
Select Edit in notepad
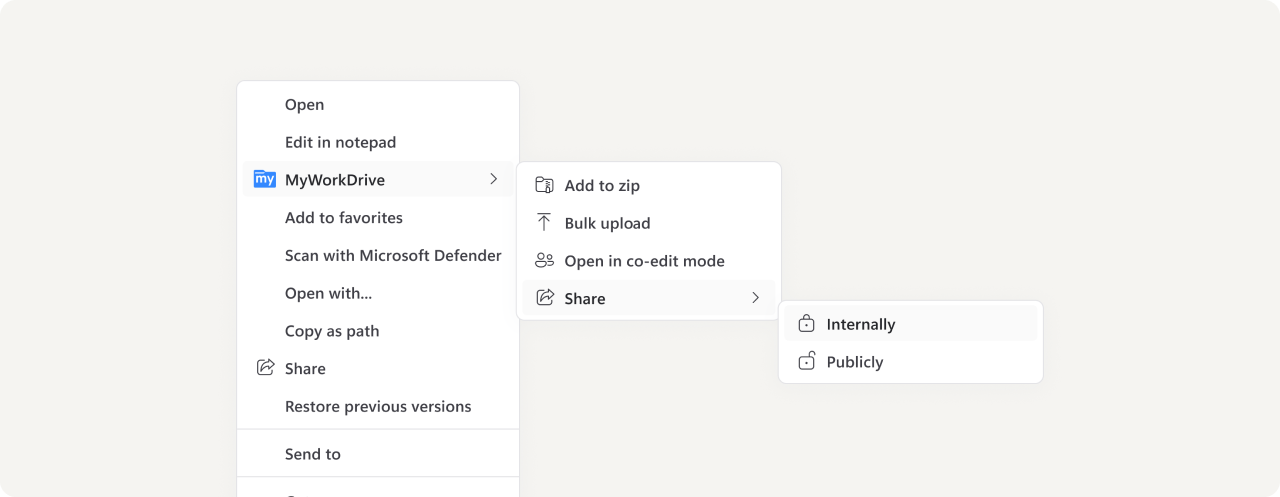[x=340, y=143]
